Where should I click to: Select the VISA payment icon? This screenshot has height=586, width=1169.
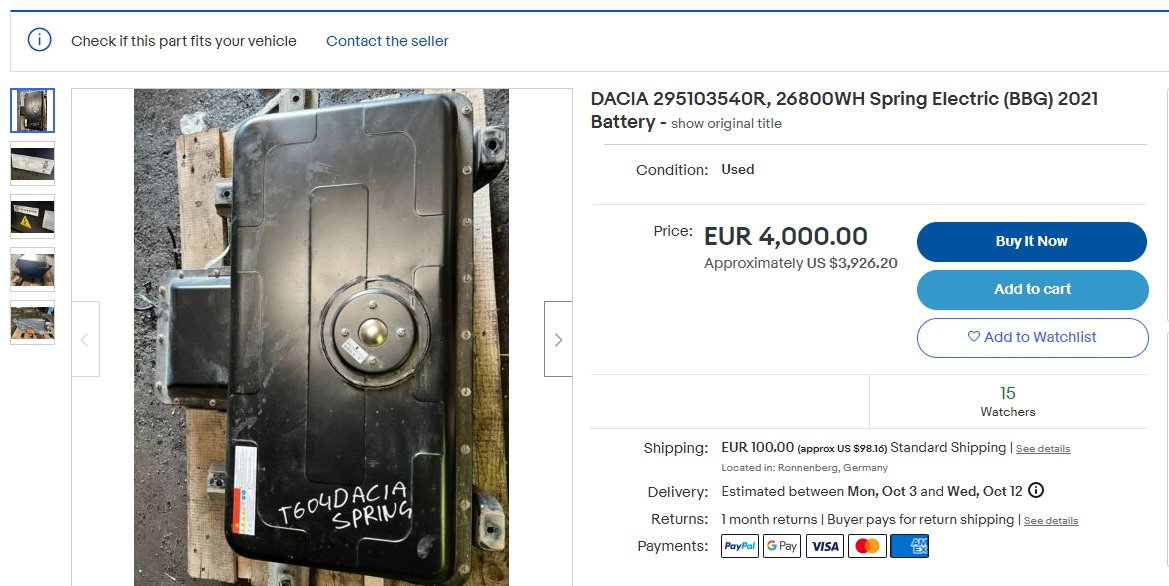[825, 546]
